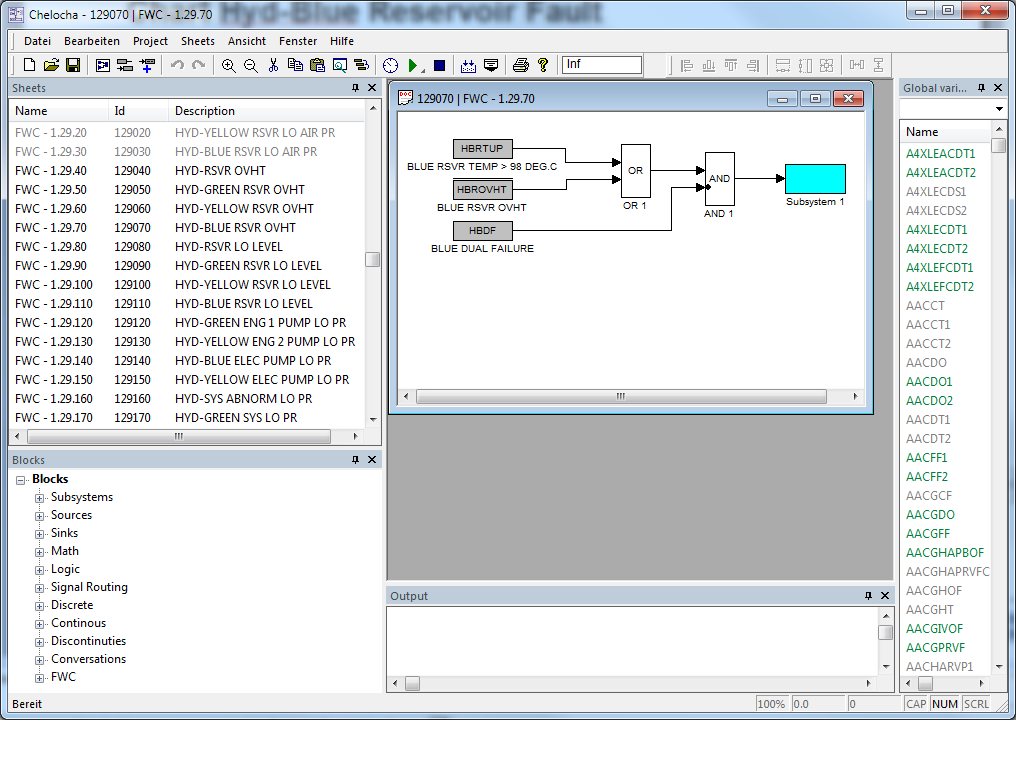Screen dimensions: 1016x774
Task: Select the HBRTUP input block
Action: pyautogui.click(x=482, y=148)
